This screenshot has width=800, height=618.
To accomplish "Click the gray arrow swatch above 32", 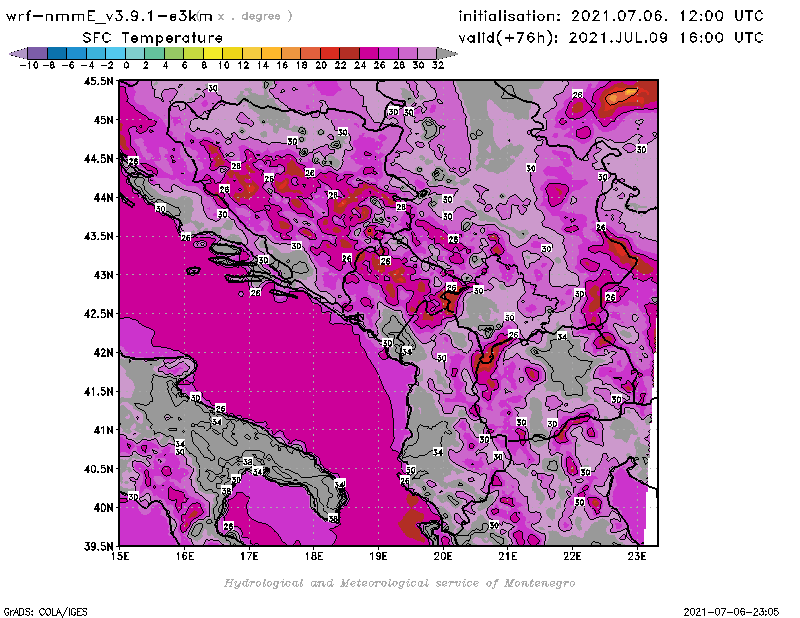I will point(447,53).
